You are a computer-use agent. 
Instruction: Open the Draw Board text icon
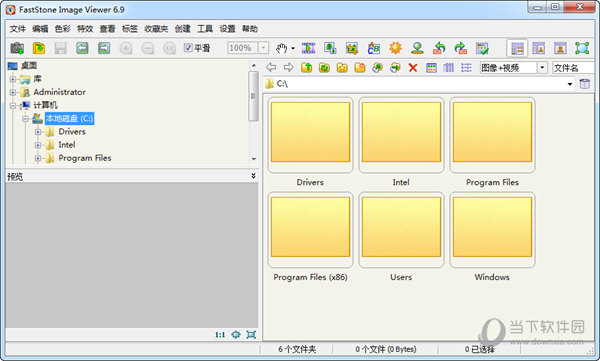(373, 48)
